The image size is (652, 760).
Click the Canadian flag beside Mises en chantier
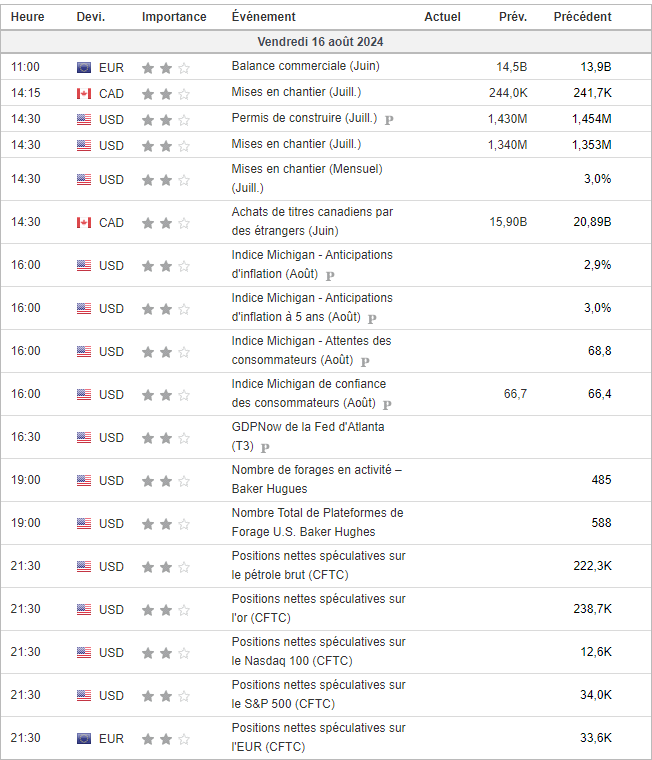(84, 94)
